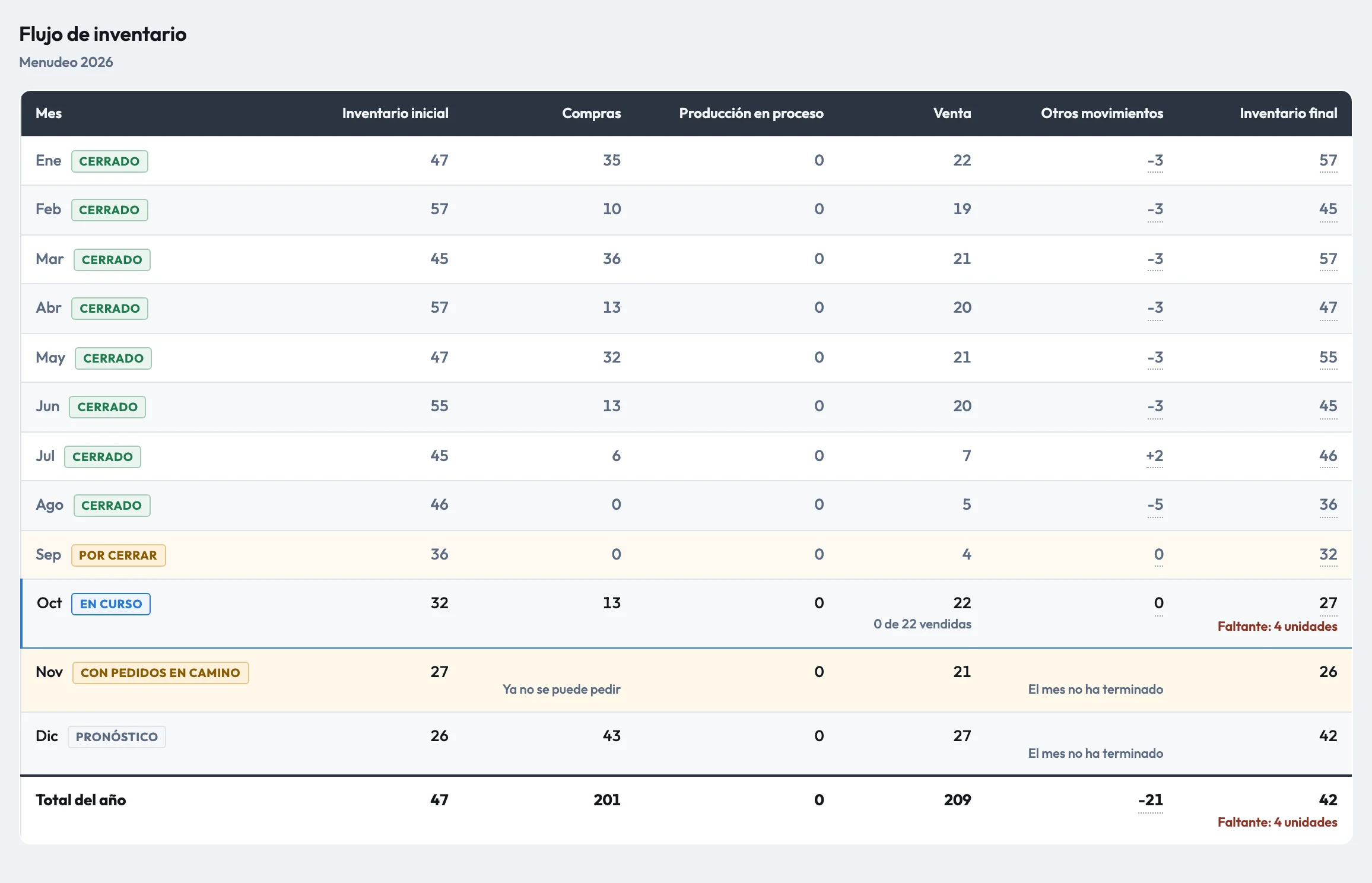
Task: Open the final inventory 32 for Sep
Action: (1328, 555)
